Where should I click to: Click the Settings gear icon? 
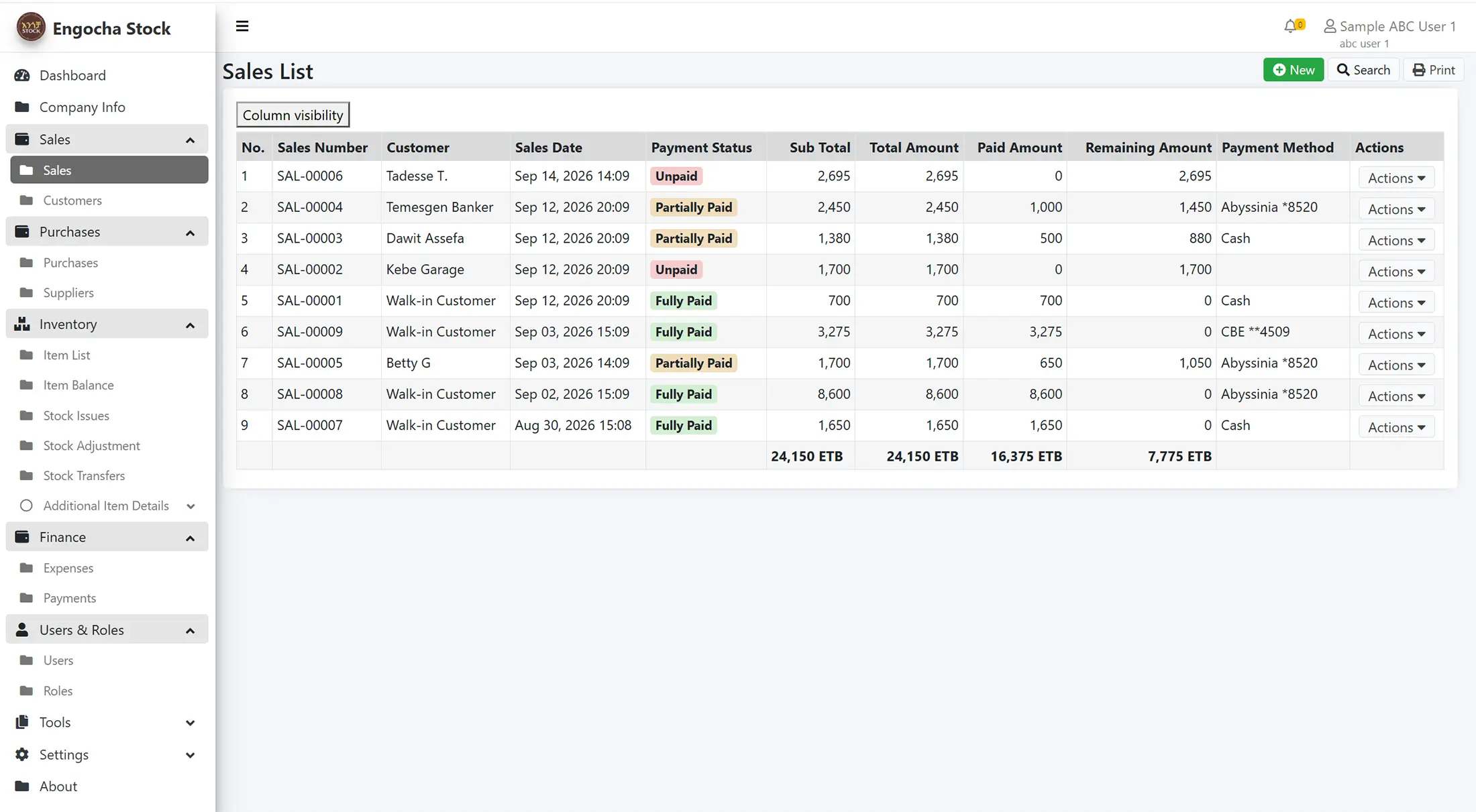tap(22, 754)
